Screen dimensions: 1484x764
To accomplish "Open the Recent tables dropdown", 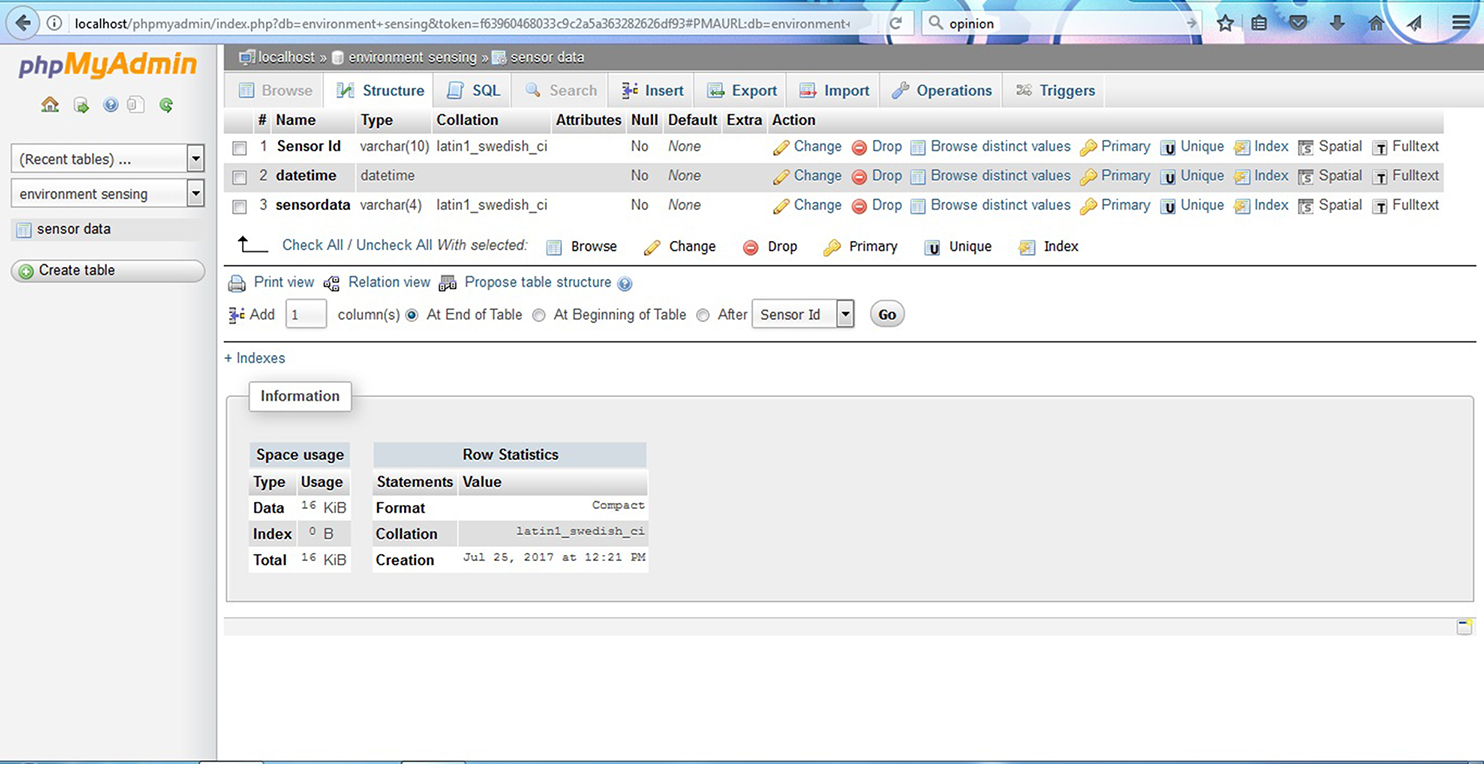I will point(108,159).
